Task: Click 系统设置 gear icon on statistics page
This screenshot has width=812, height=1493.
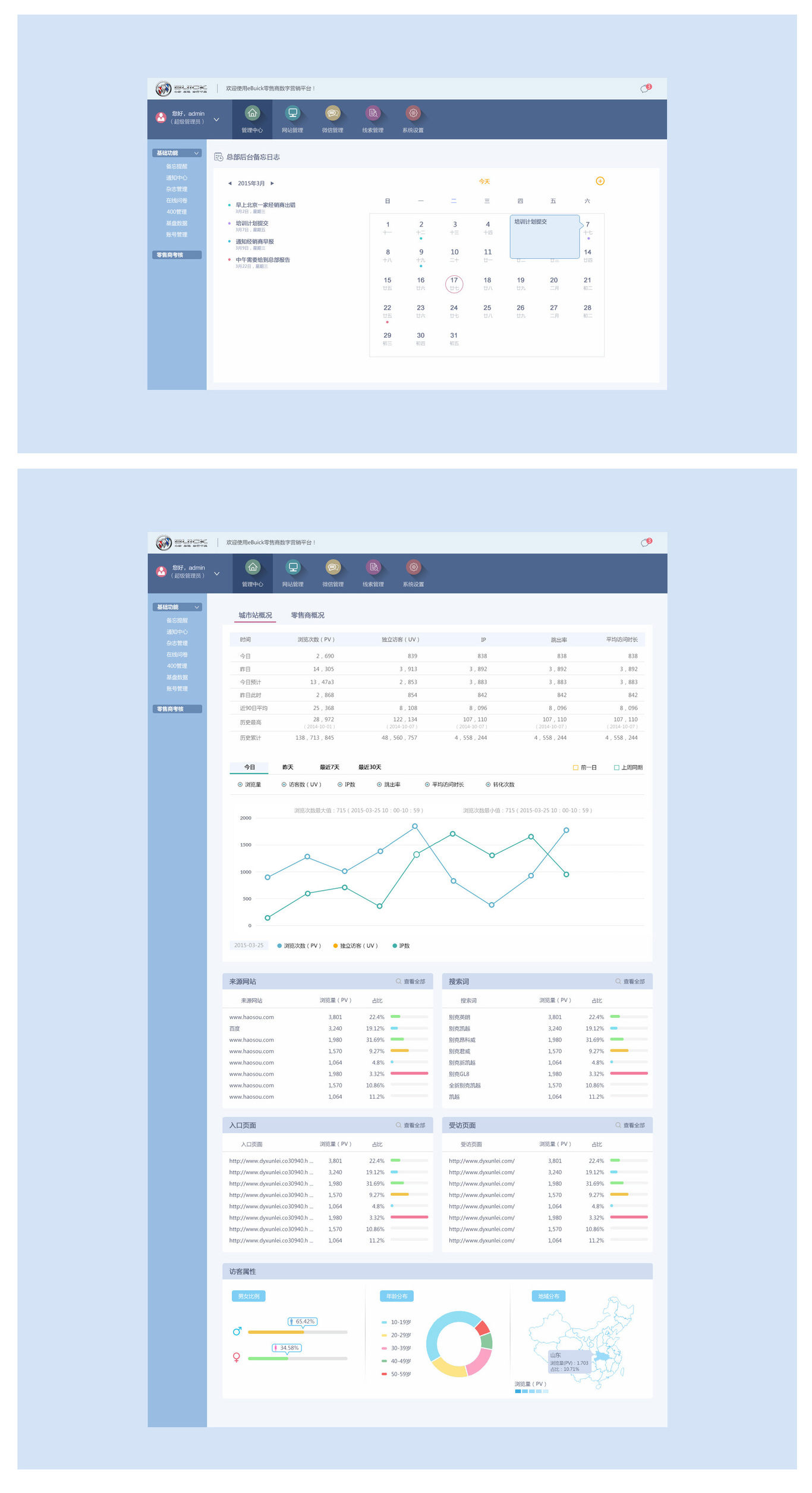Action: pyautogui.click(x=413, y=567)
